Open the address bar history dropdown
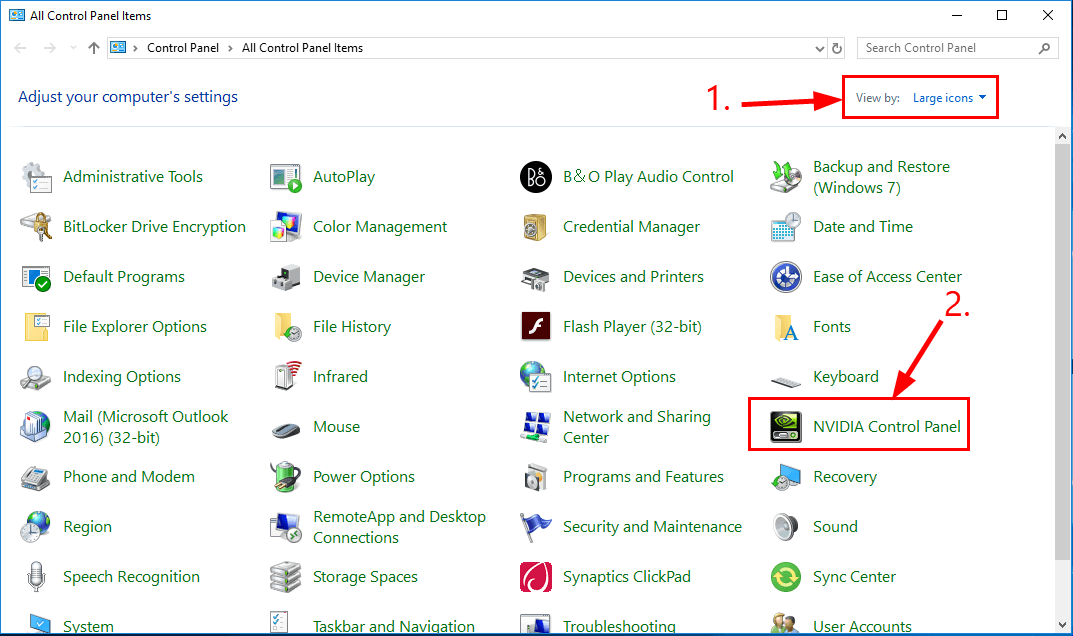Image resolution: width=1073 pixels, height=636 pixels. (x=820, y=47)
